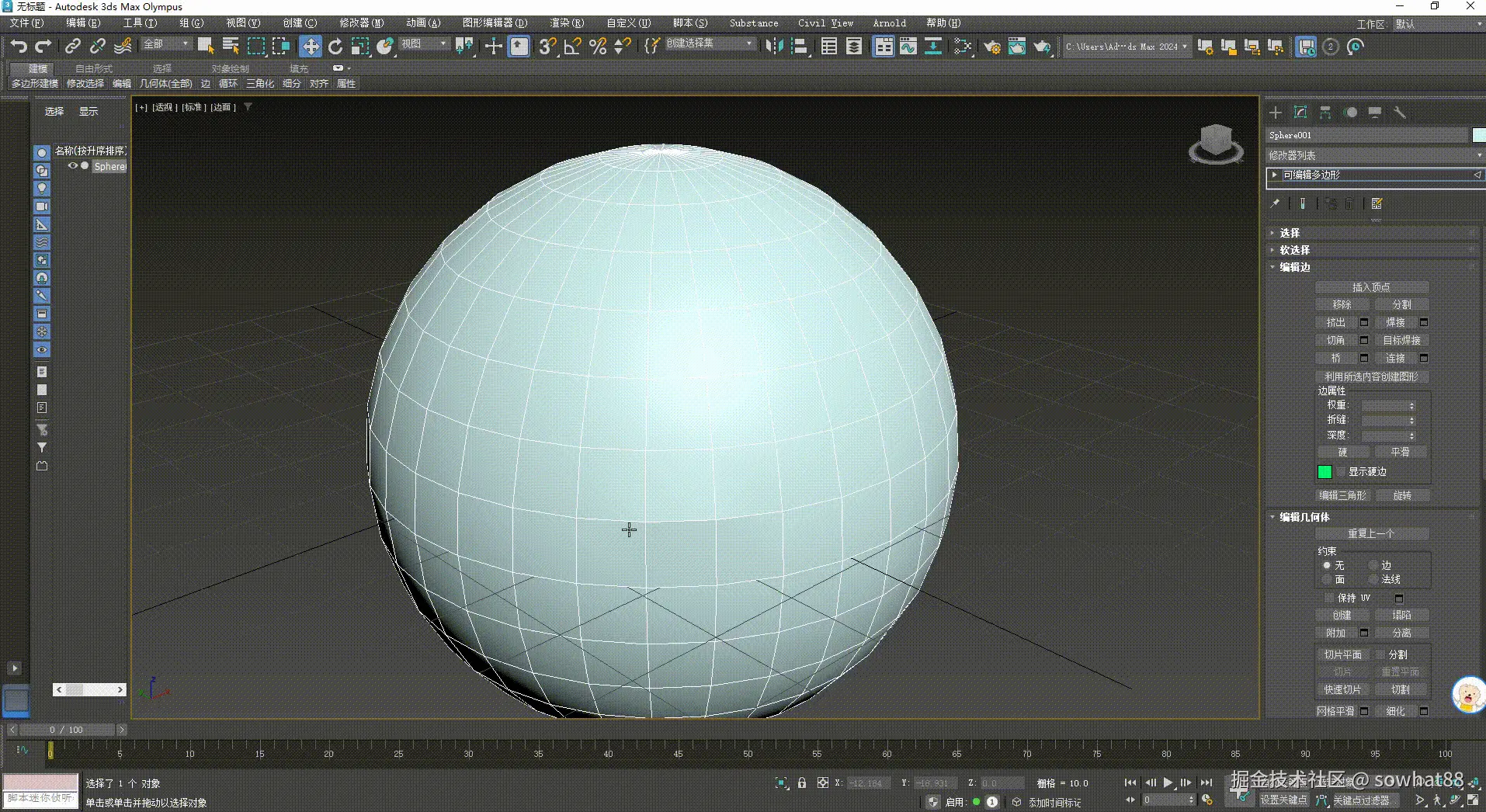1486x812 pixels.
Task: Click the Undo arrow icon
Action: [19, 47]
